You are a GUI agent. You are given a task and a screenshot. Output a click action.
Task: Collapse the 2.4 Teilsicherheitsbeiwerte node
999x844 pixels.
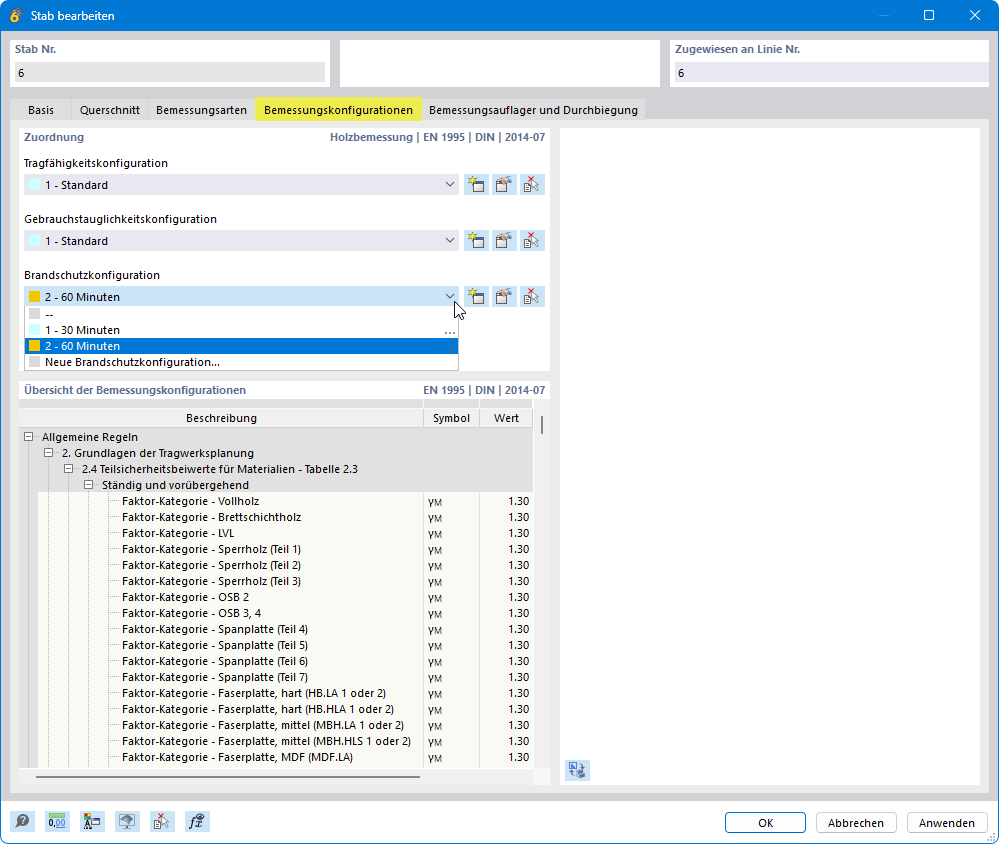[69, 469]
